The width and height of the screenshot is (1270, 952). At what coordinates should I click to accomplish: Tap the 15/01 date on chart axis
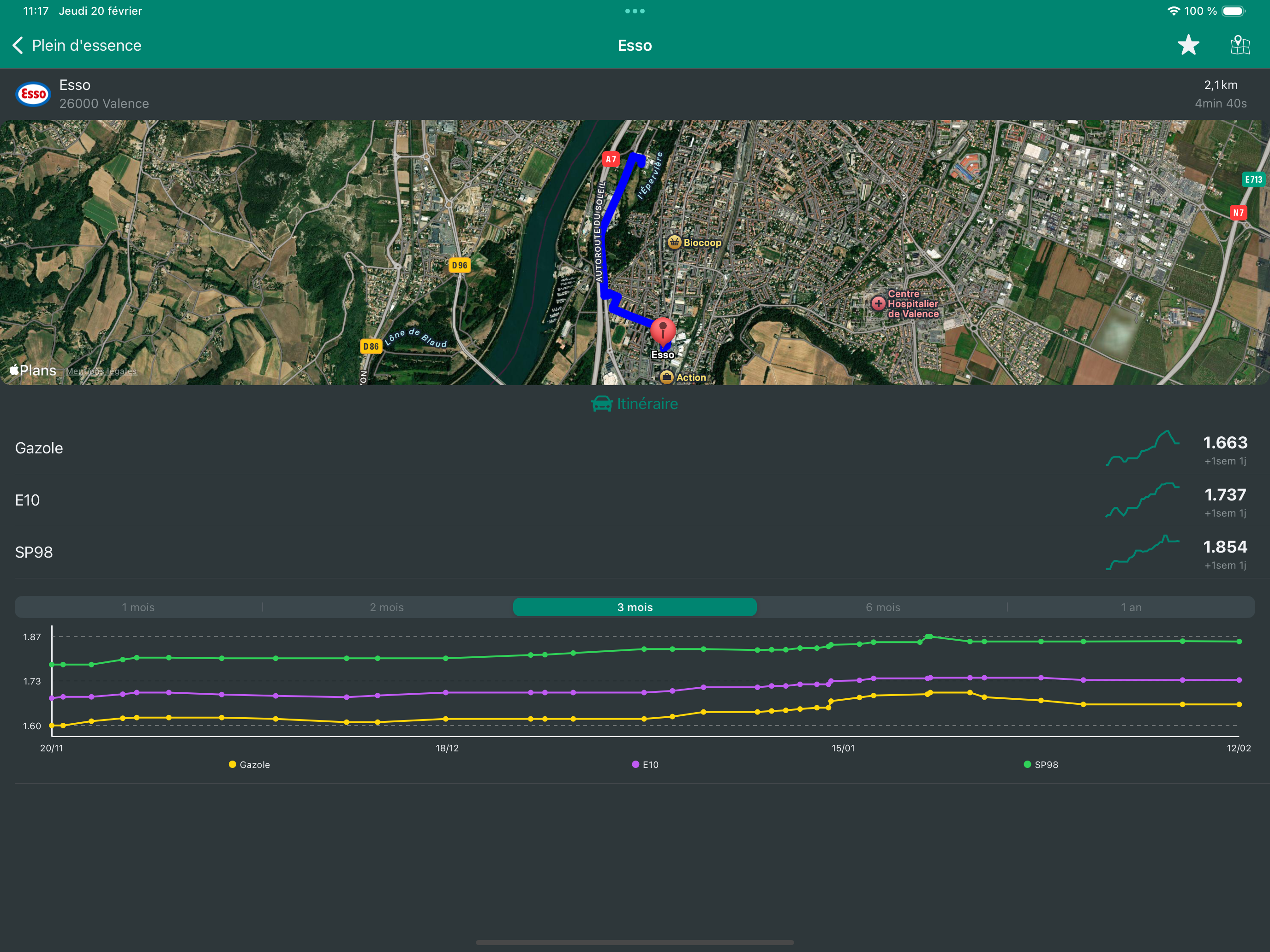click(x=843, y=748)
